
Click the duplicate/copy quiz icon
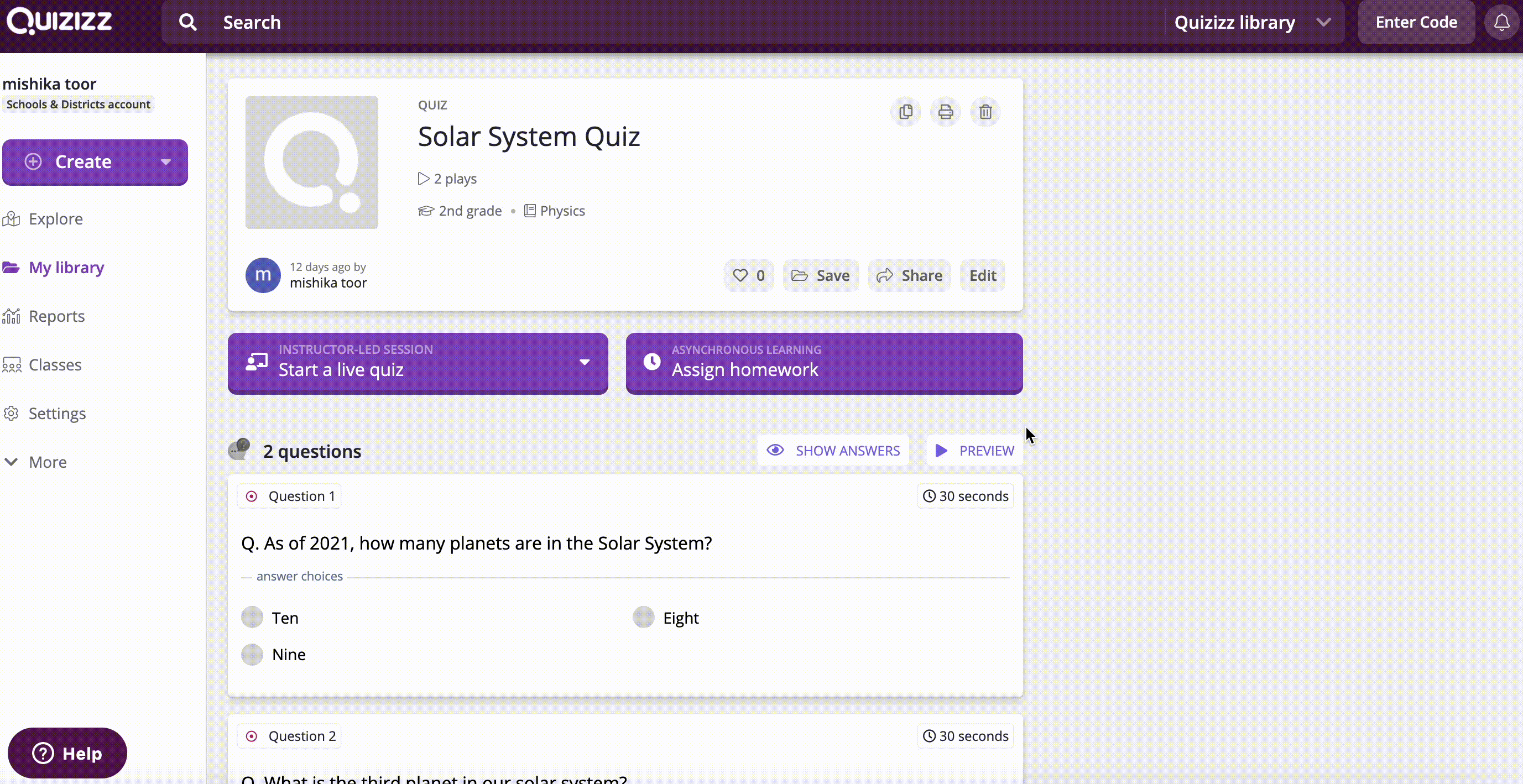pos(906,110)
